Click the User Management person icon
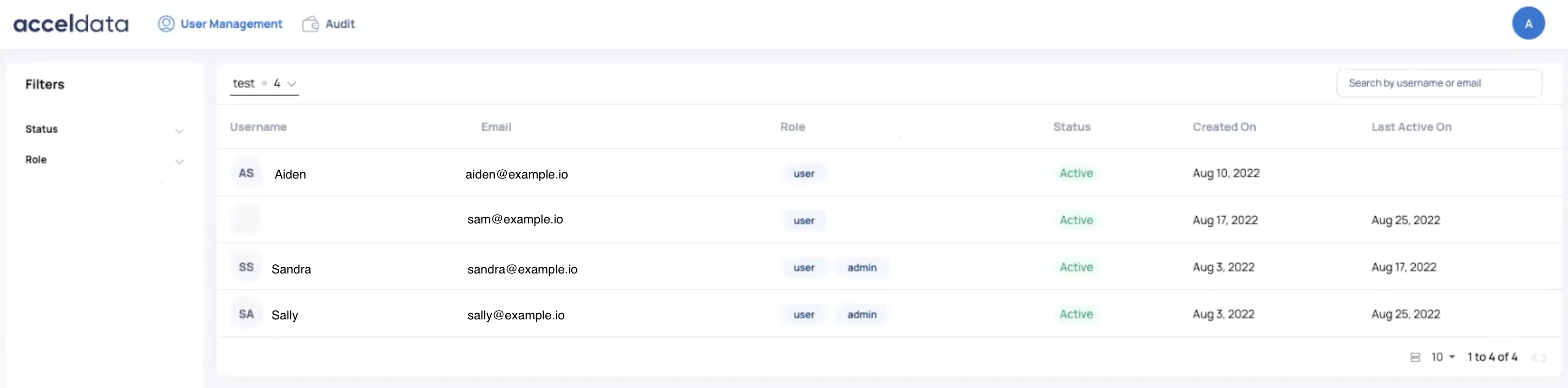The height and width of the screenshot is (388, 1568). (166, 24)
